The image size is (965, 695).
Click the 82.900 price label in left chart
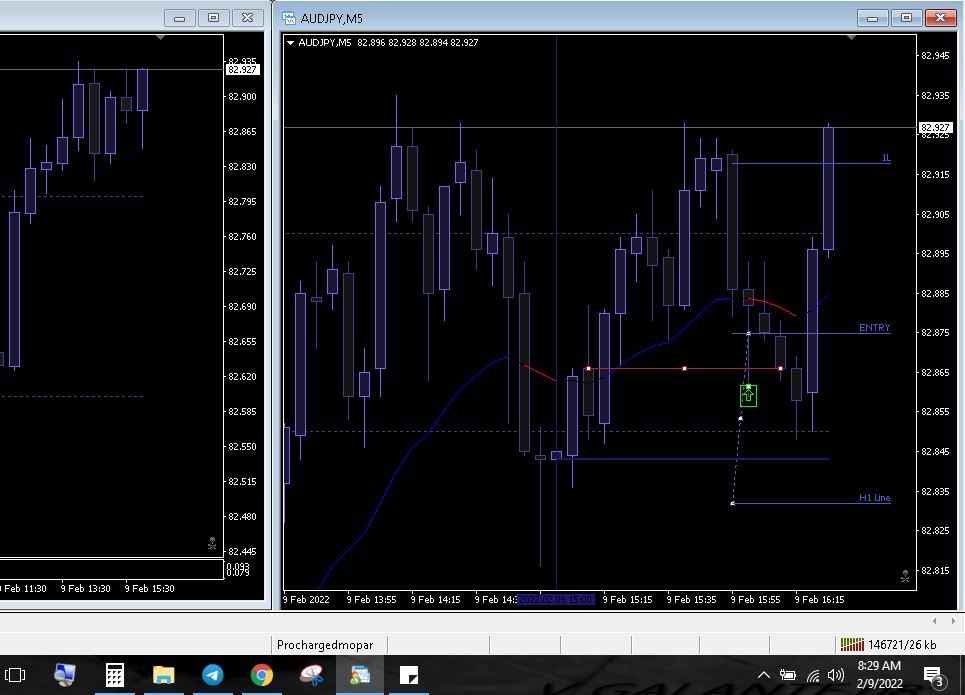click(x=242, y=97)
